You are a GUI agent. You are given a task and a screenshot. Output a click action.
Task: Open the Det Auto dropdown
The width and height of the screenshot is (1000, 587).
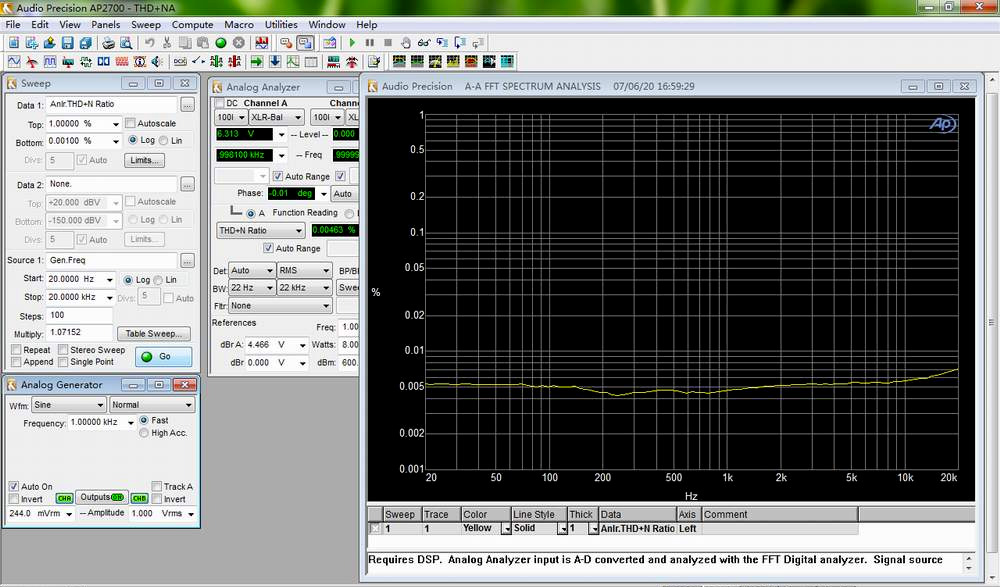point(269,271)
